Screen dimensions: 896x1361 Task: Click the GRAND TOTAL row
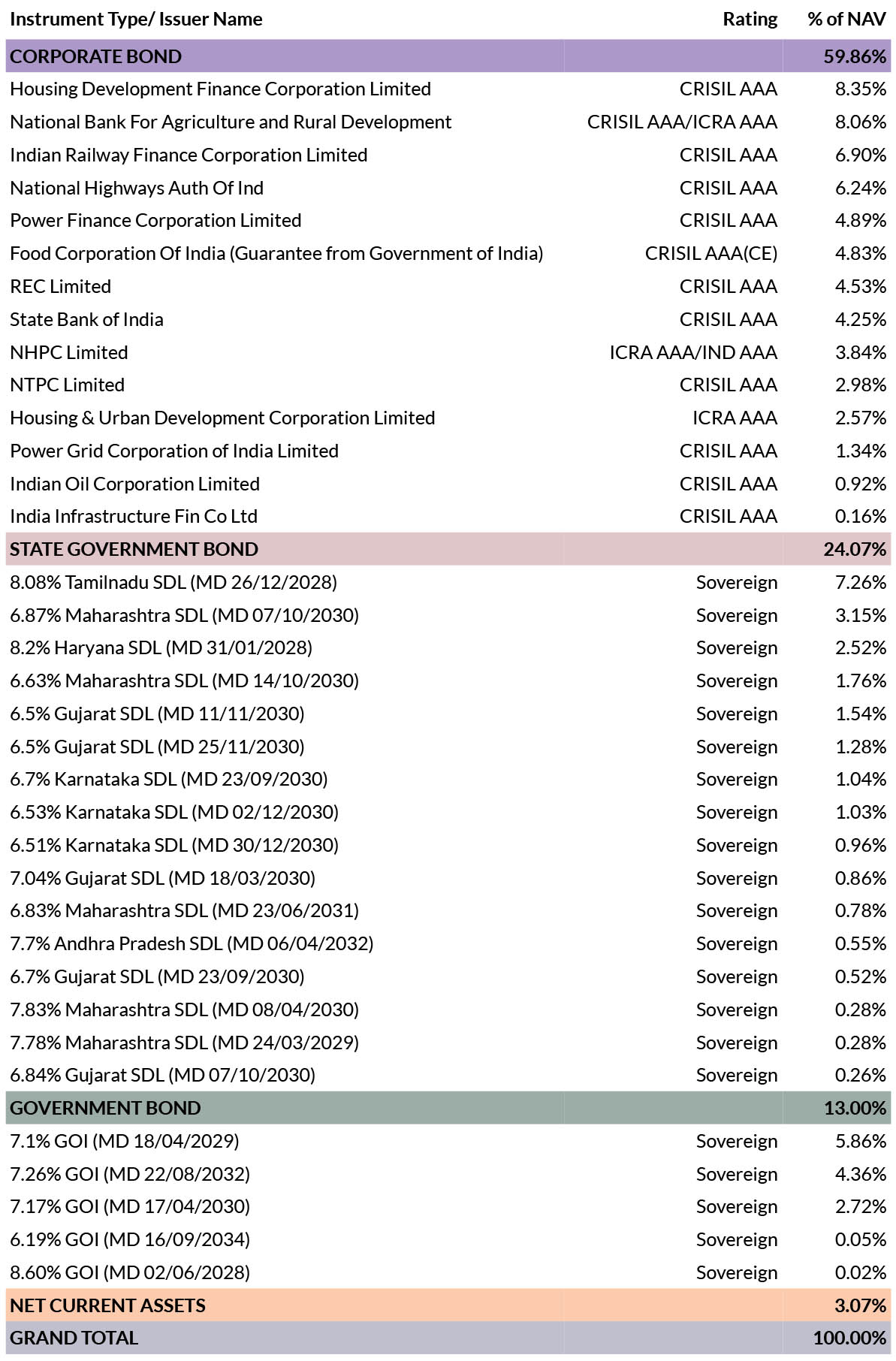74,1338
